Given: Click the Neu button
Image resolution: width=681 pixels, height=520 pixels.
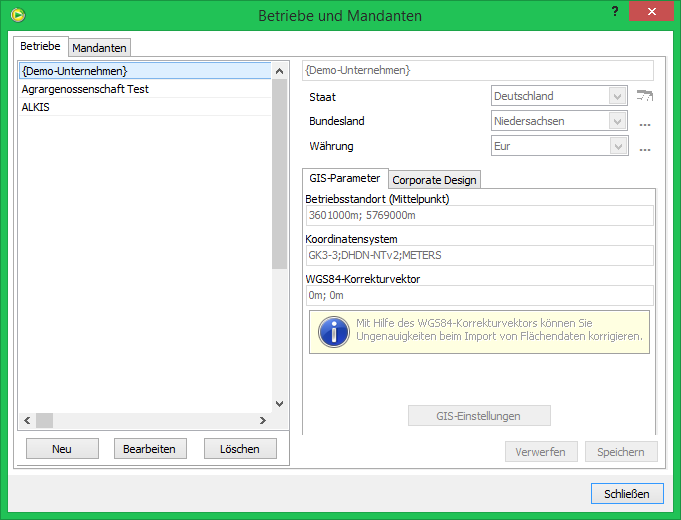Looking at the screenshot, I should [62, 449].
